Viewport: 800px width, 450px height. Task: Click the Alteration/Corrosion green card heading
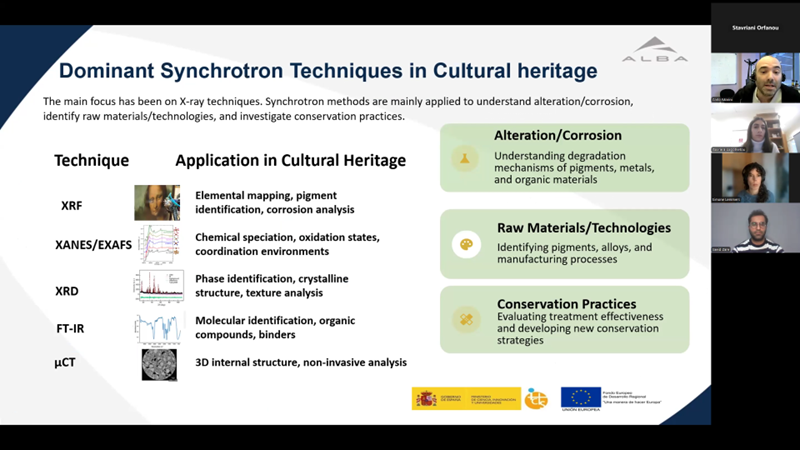[x=558, y=135]
